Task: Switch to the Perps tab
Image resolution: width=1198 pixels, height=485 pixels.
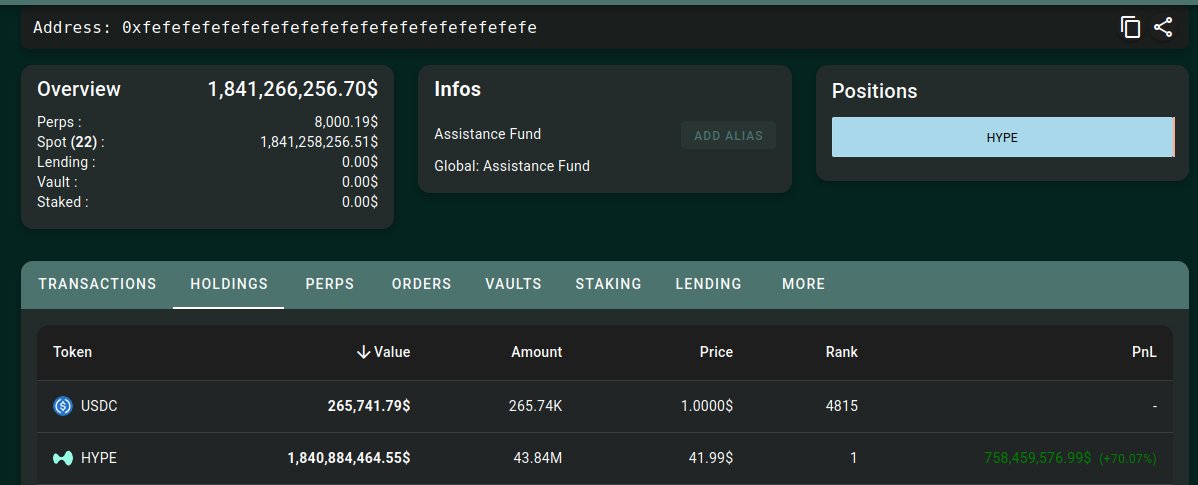Action: click(x=330, y=284)
